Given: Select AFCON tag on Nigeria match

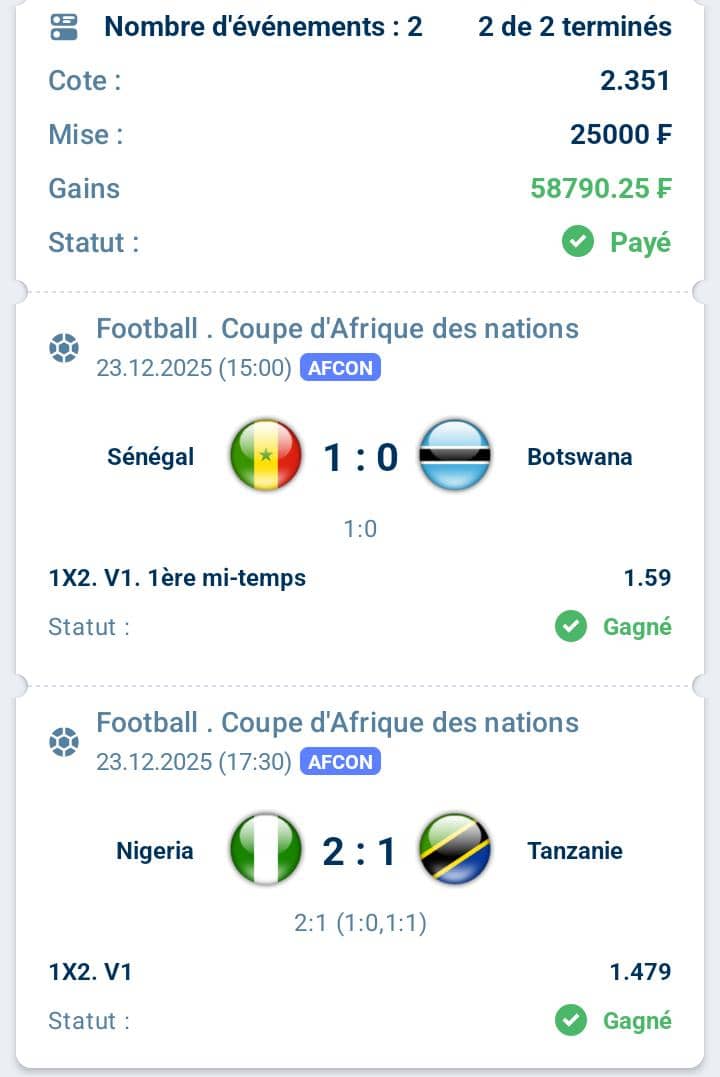Looking at the screenshot, I should [x=340, y=762].
